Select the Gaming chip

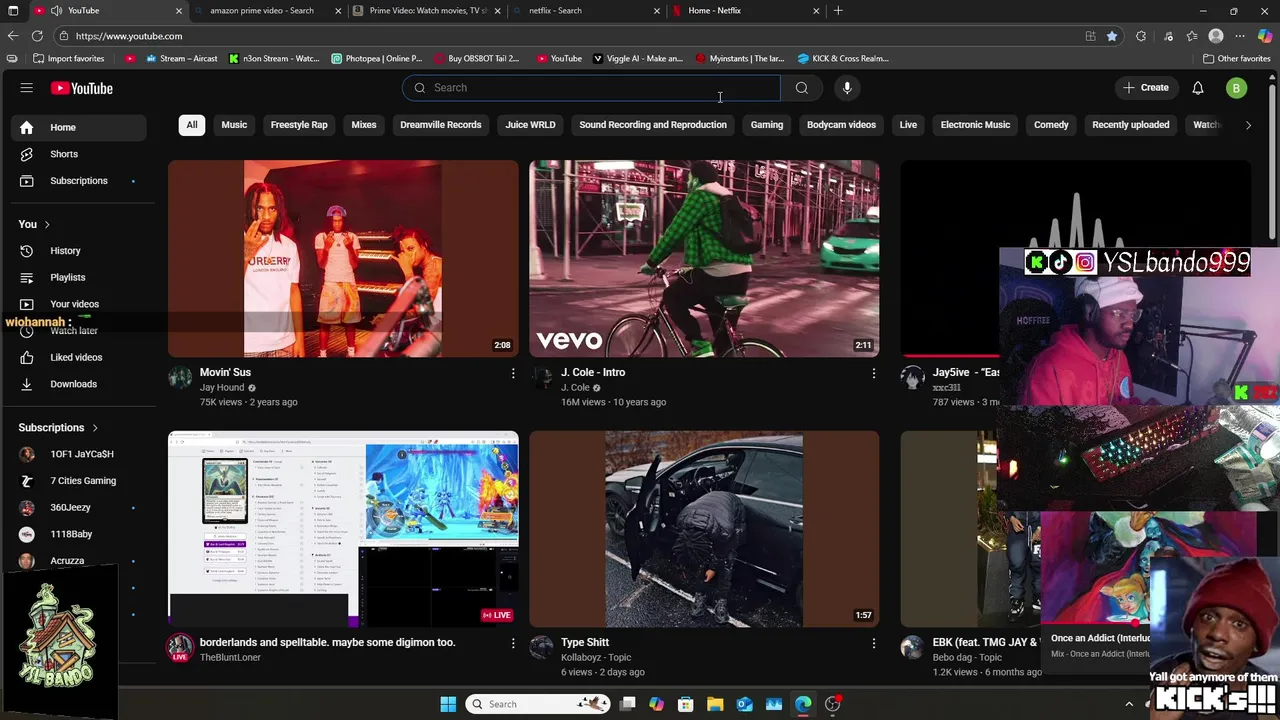click(767, 125)
